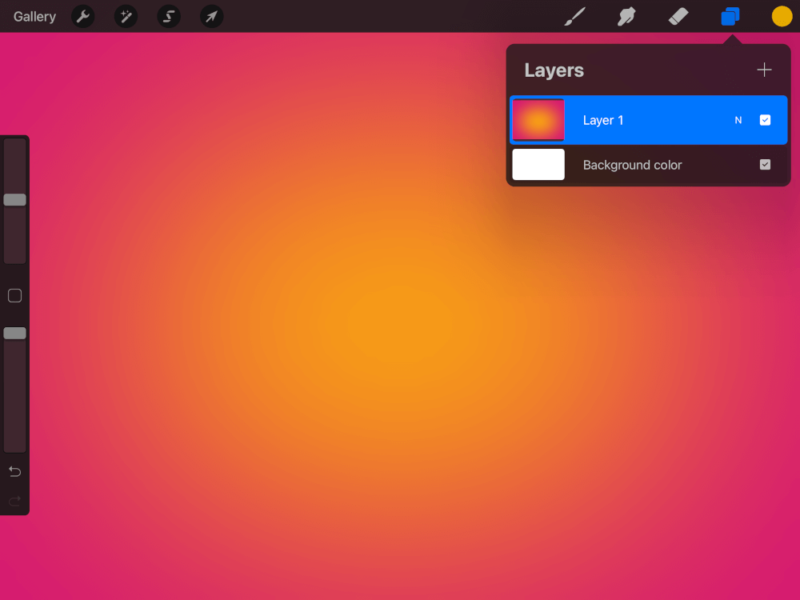800x600 pixels.
Task: Uncheck the Background color layer visibility
Action: pos(766,164)
